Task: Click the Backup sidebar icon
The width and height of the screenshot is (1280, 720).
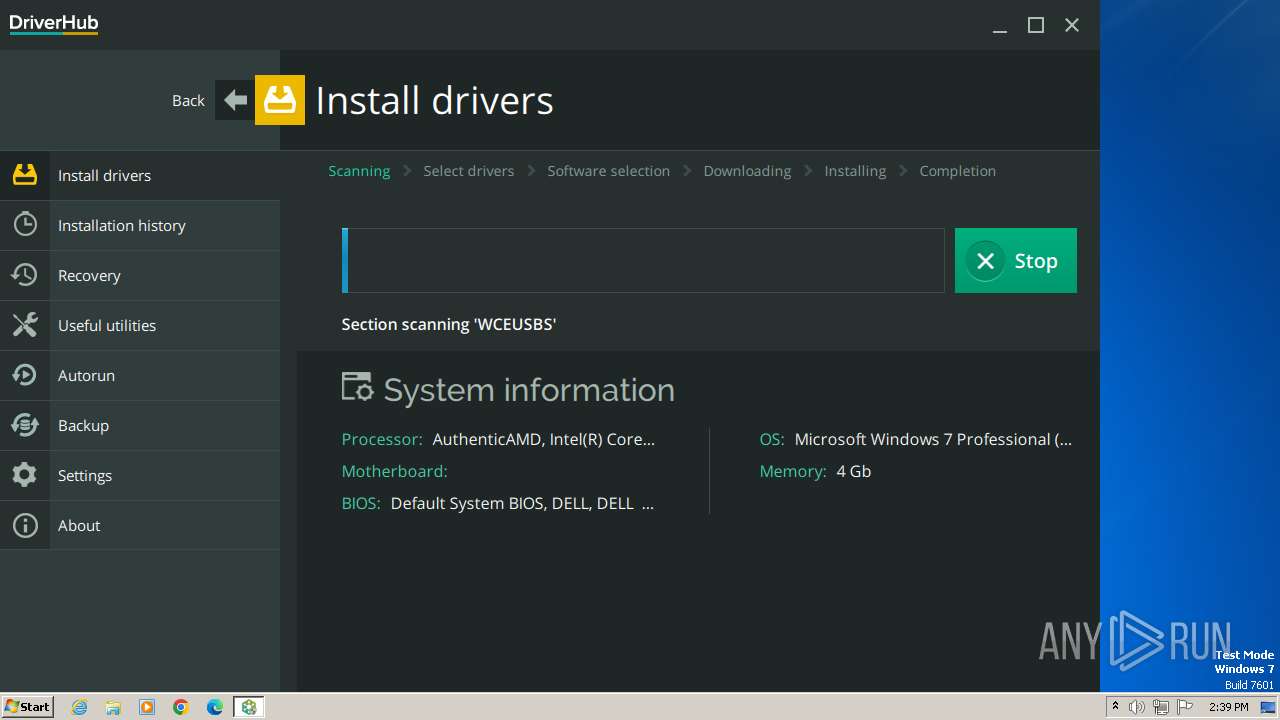Action: [25, 425]
